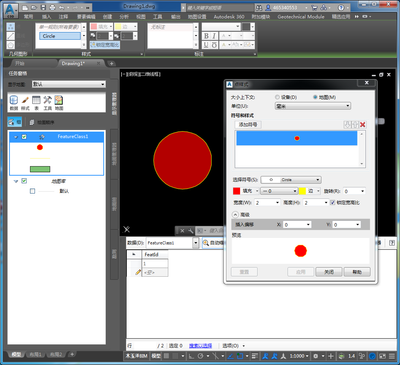
Task: Open the AutoCAD application menu logo
Action: 11,11
